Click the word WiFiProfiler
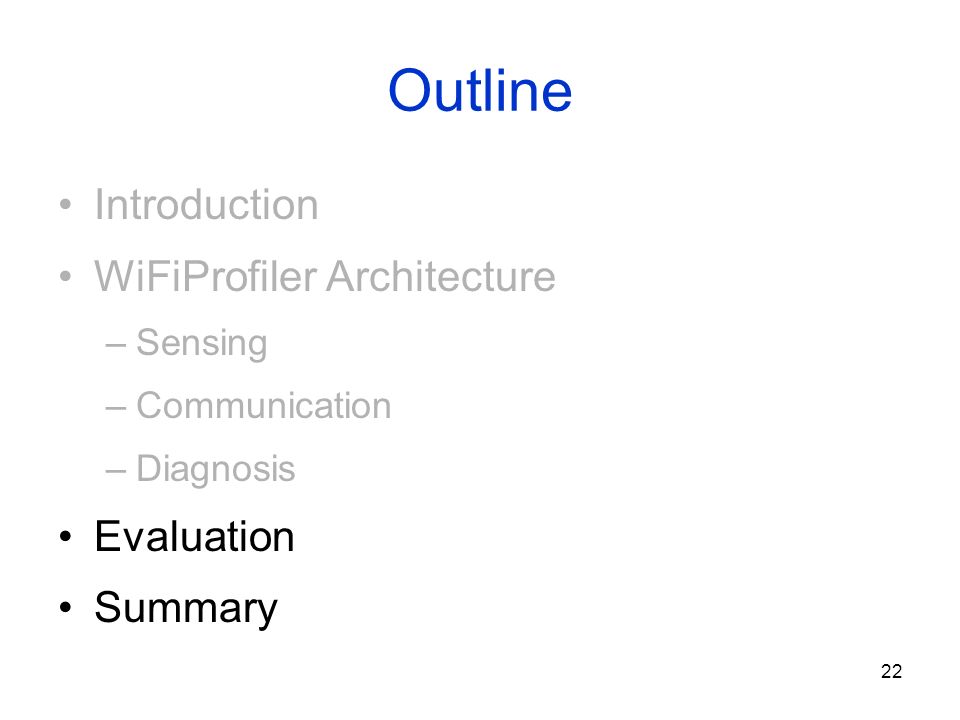The width and height of the screenshot is (960, 720). 206,276
